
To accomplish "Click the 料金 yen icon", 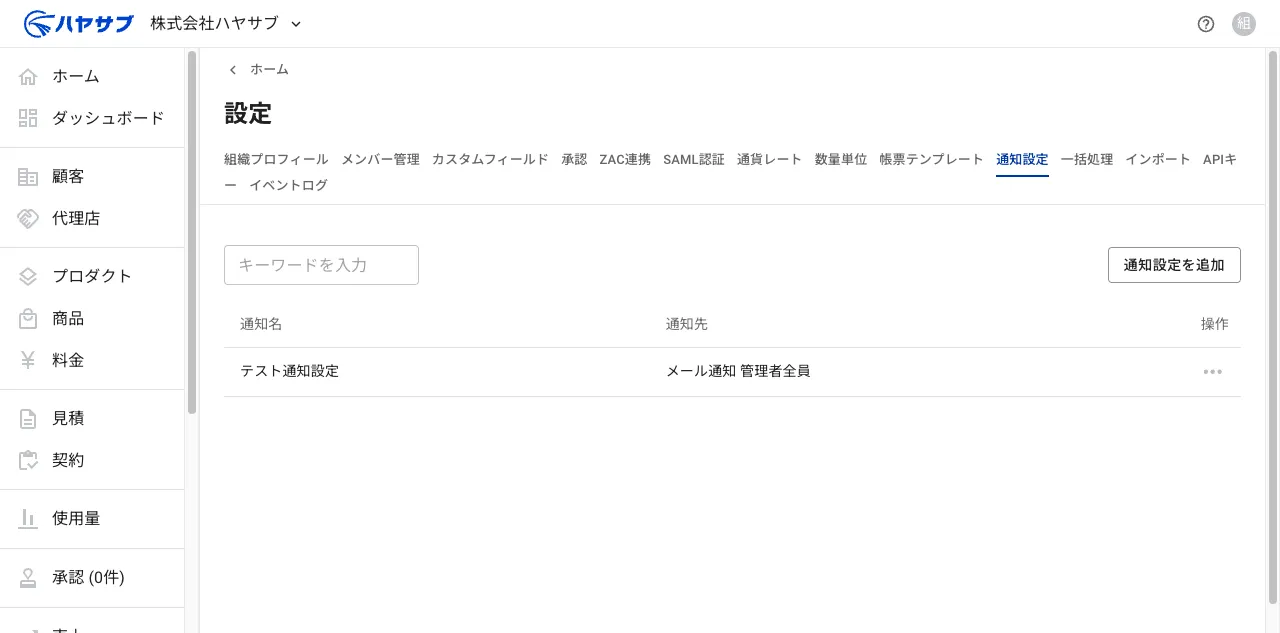I will click(x=28, y=360).
